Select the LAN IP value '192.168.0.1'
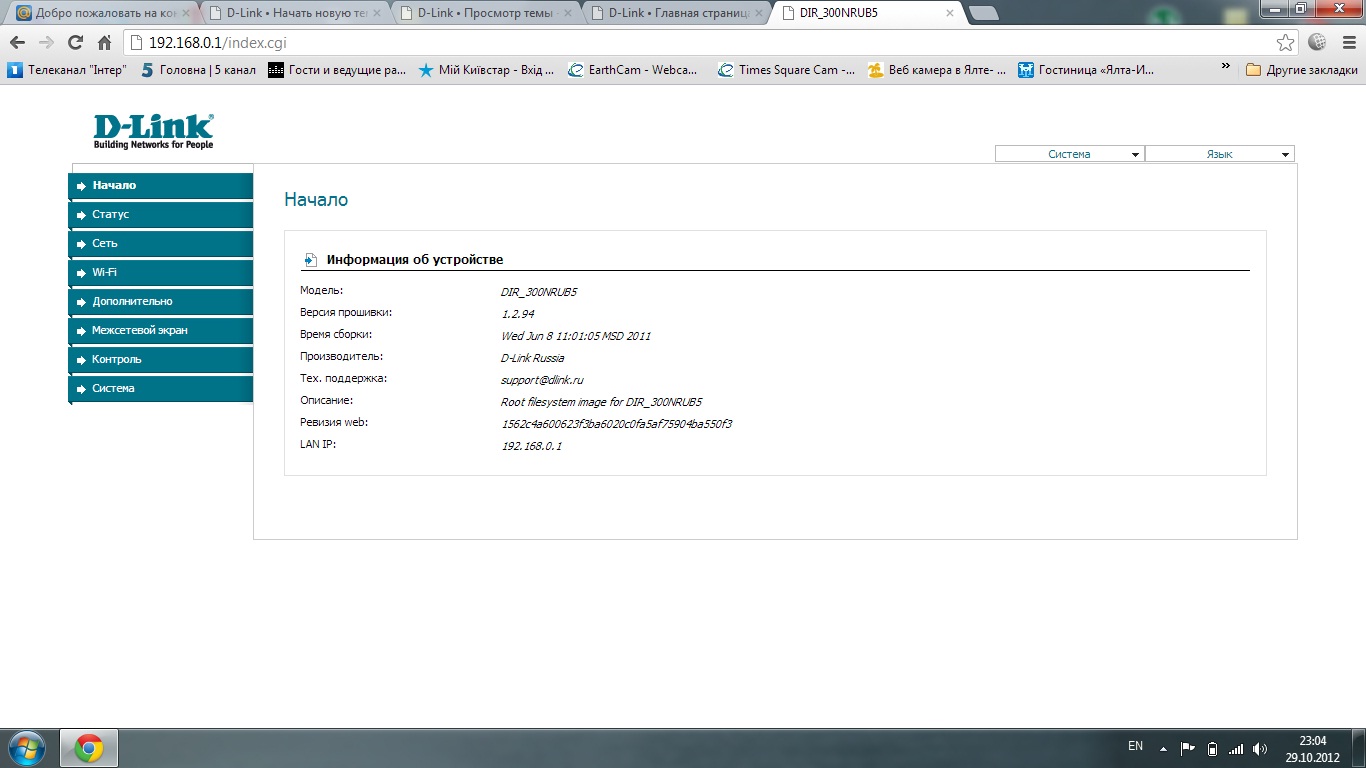The image size is (1366, 768). point(531,446)
